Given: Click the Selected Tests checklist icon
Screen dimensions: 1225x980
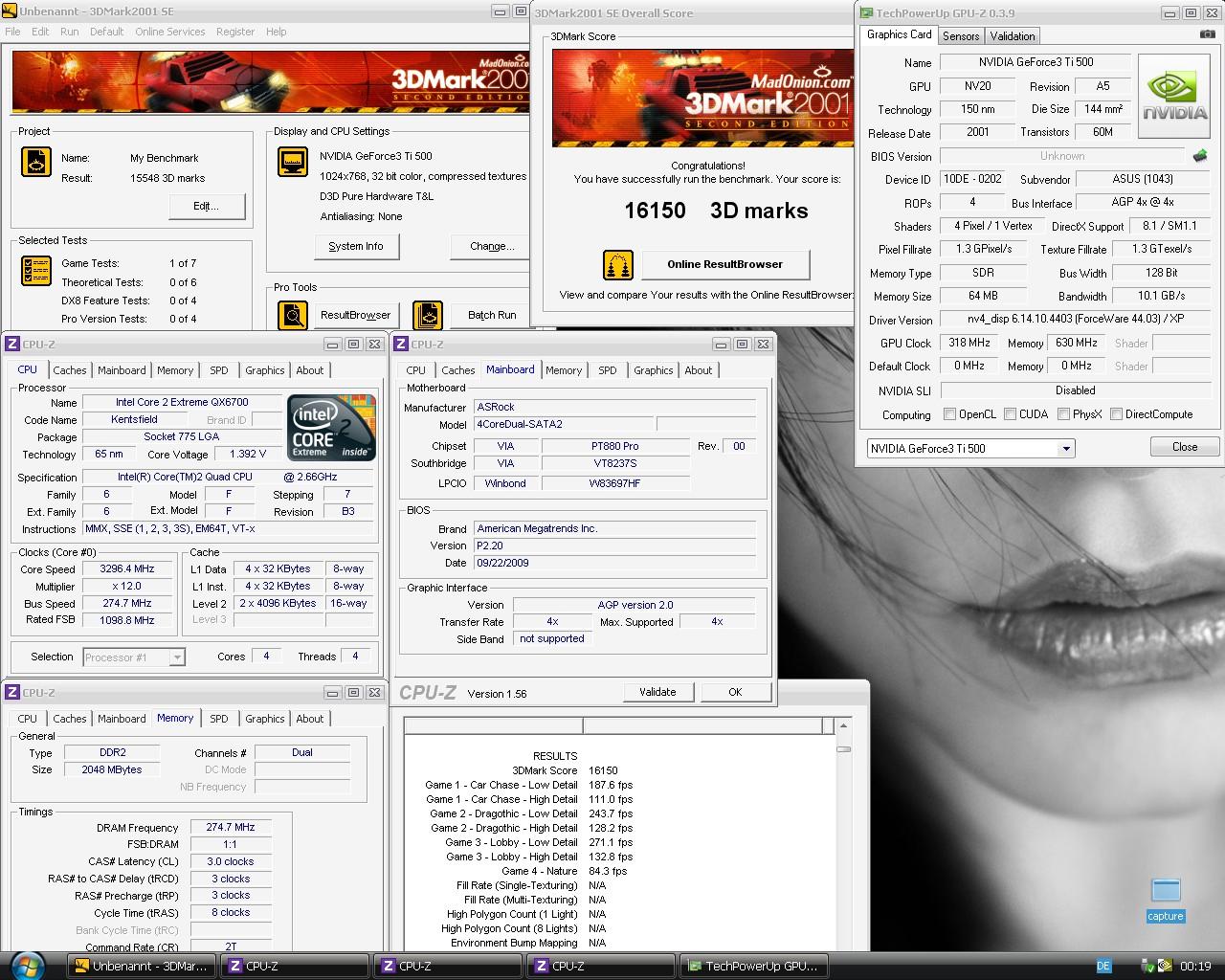Looking at the screenshot, I should (x=36, y=271).
